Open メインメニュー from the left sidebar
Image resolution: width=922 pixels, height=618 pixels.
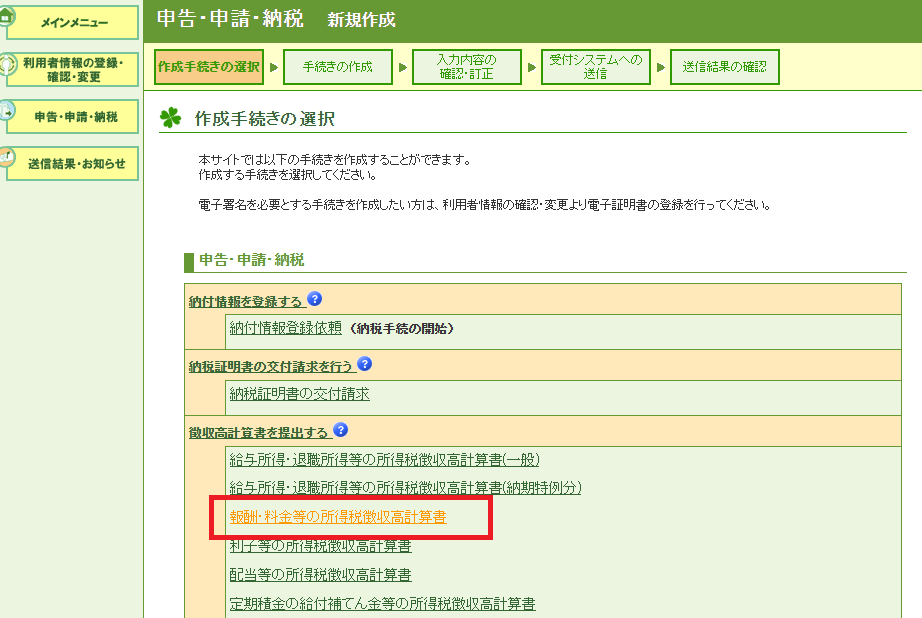point(74,22)
